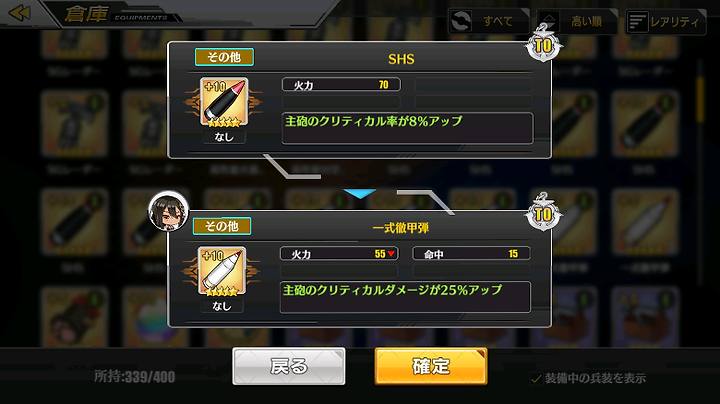The width and height of the screenshot is (720, 404).
Task: Tap the double-arrow back icon
Action: coord(19,12)
